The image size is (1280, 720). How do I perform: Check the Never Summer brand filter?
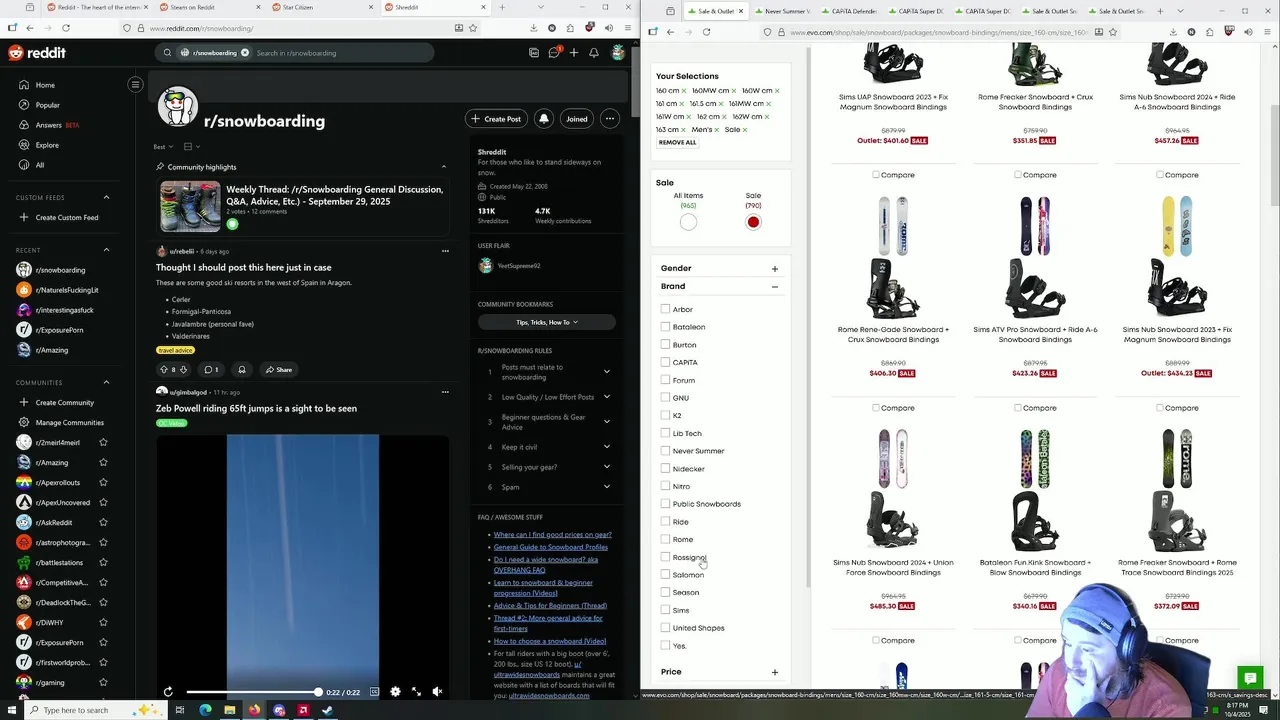coord(665,451)
